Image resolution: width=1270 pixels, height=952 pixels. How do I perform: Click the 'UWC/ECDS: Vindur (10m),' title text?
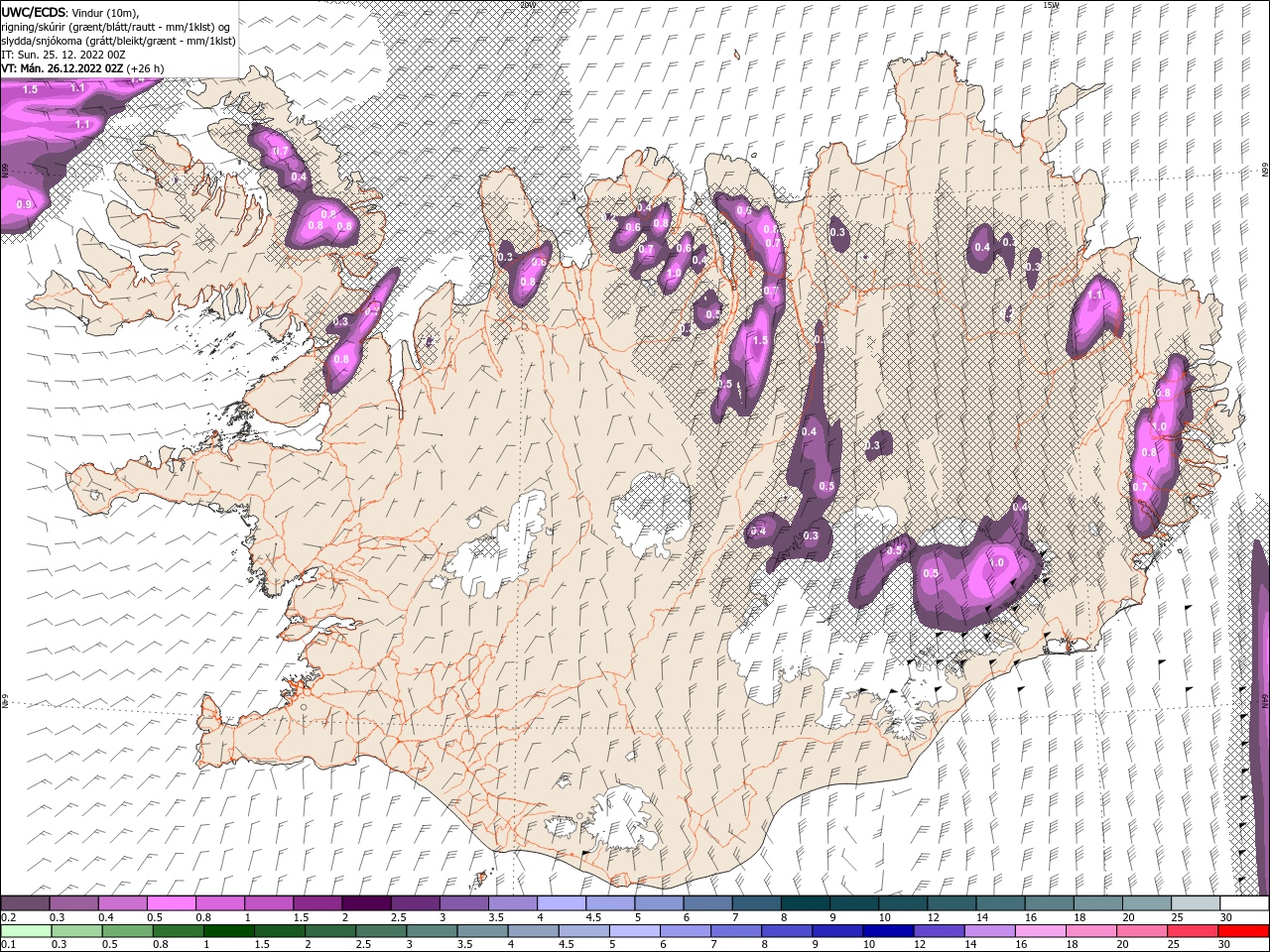click(x=70, y=12)
